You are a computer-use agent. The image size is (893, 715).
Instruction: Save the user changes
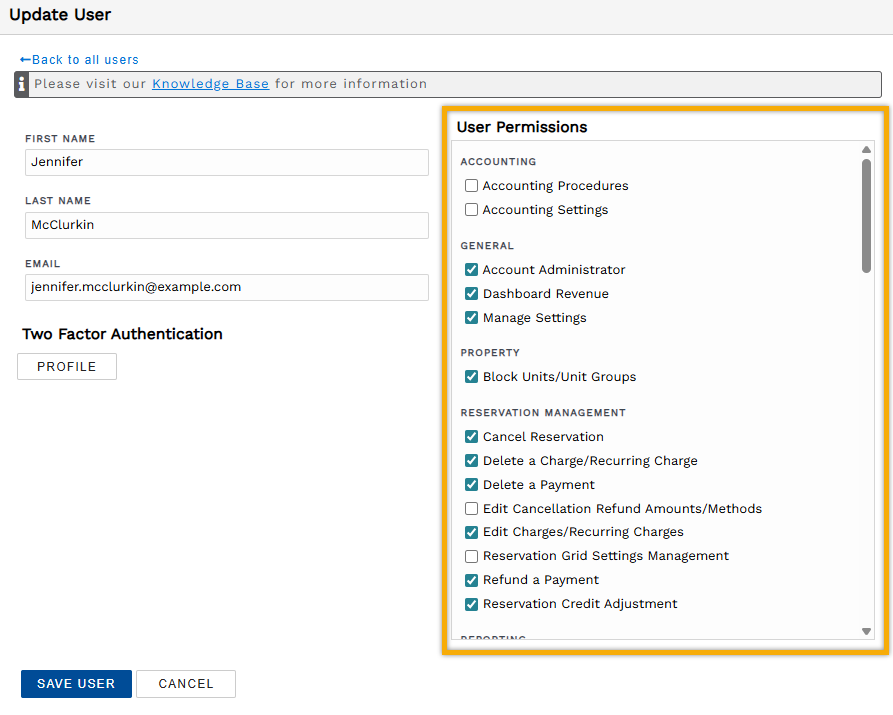coord(76,684)
